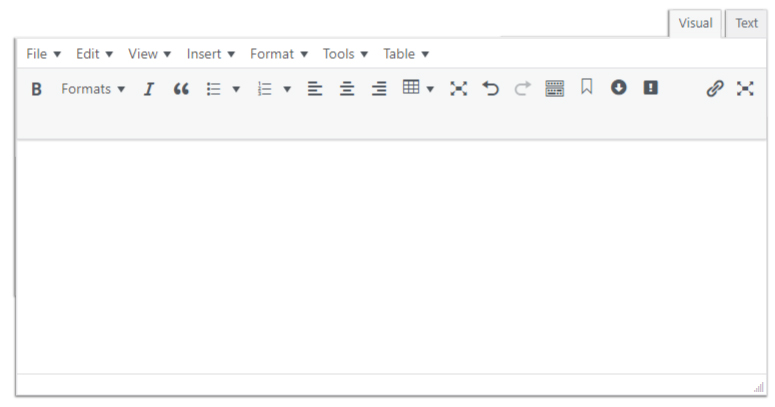The width and height of the screenshot is (775, 407).
Task: Open the Formats dropdown
Action: point(93,89)
